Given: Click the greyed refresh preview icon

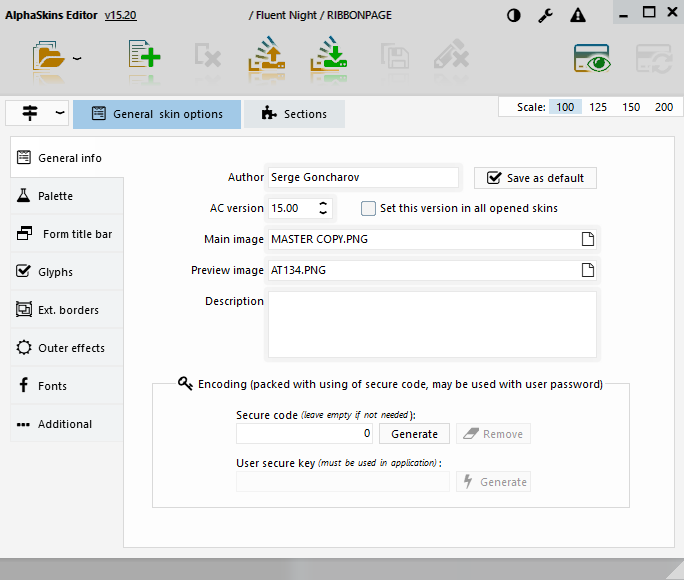Looking at the screenshot, I should (653, 58).
